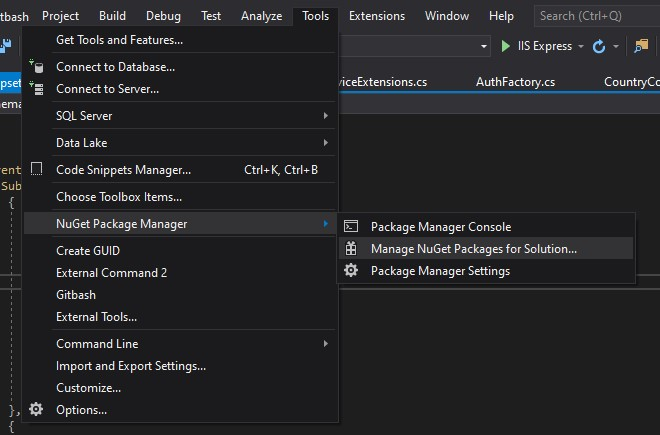Click the Search (Ctrl+Q) box

click(x=594, y=16)
